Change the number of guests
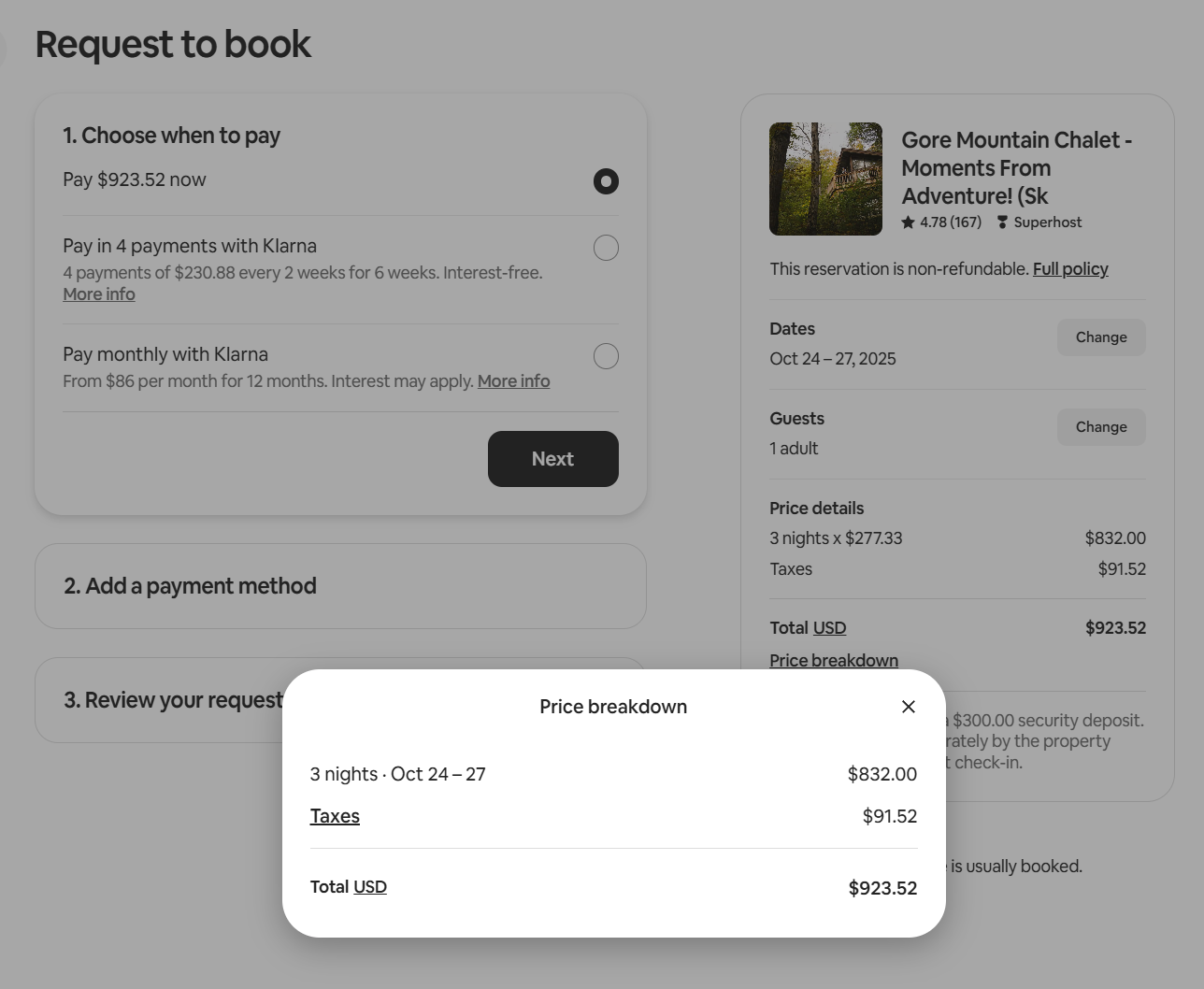 (x=1100, y=427)
